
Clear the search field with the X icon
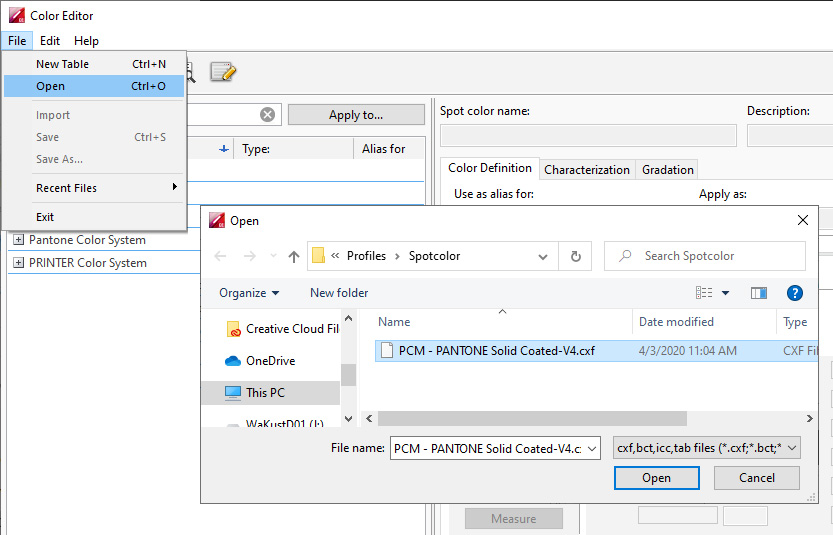click(268, 115)
